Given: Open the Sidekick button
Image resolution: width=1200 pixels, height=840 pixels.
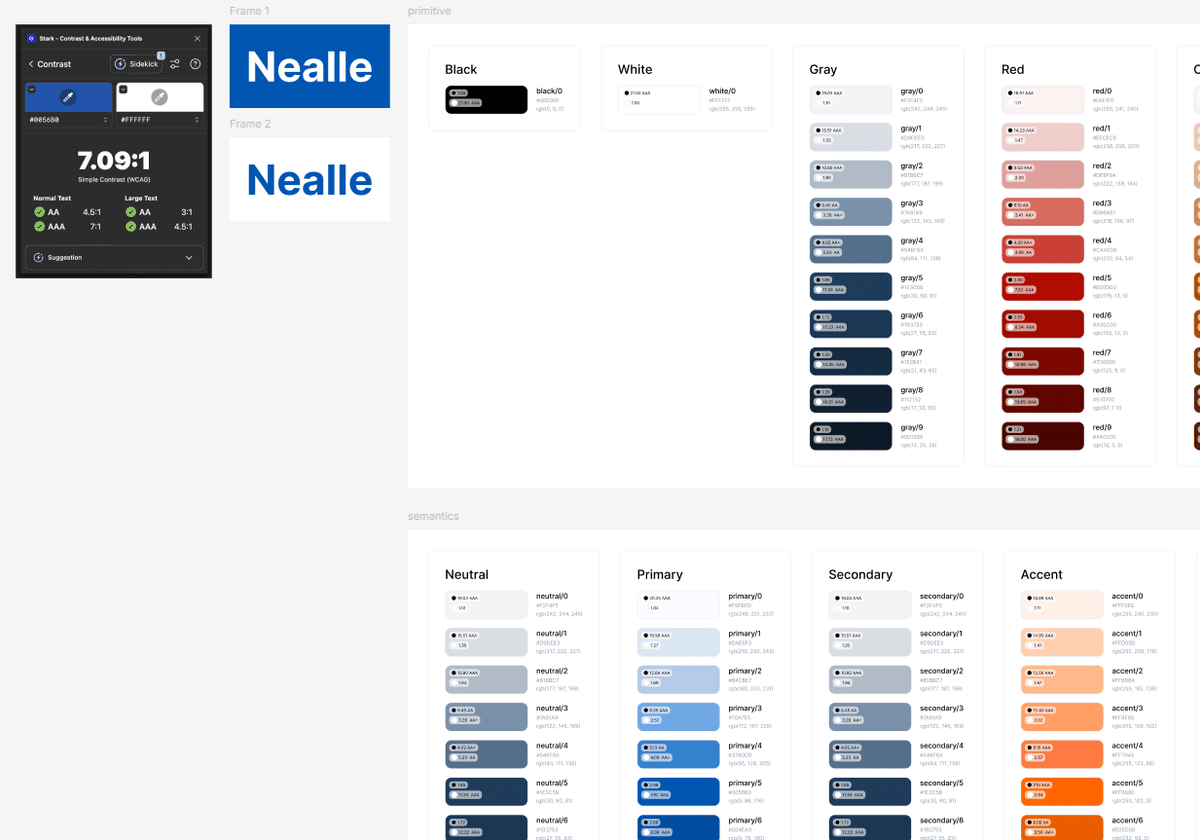Looking at the screenshot, I should [x=136, y=64].
